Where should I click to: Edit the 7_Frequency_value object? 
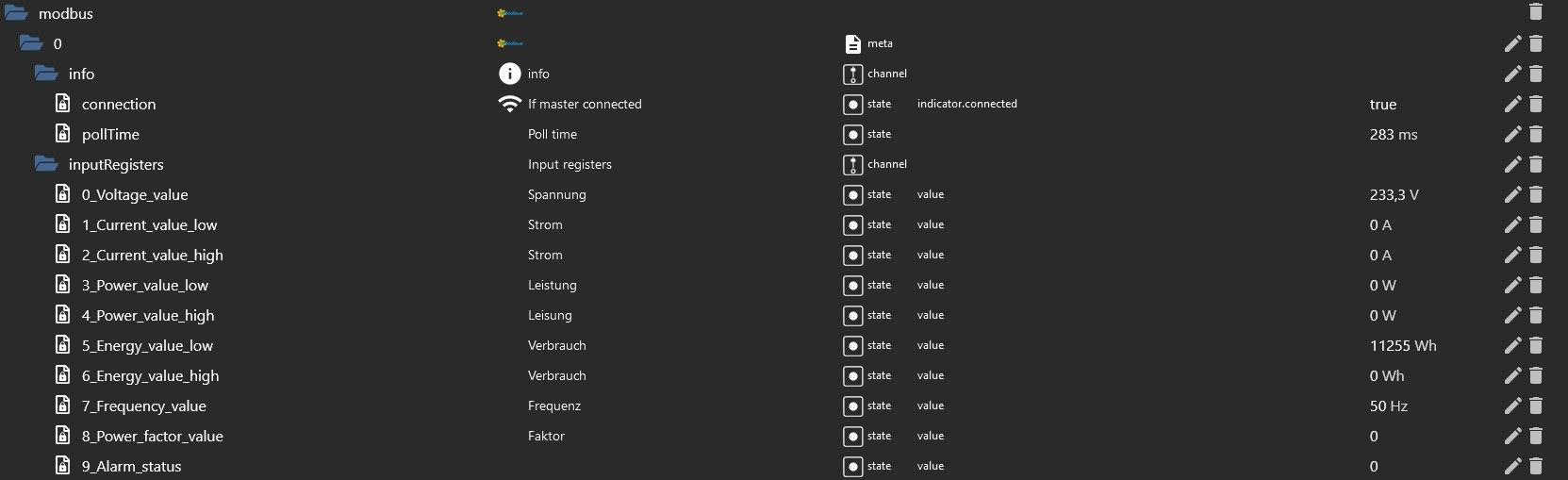[1512, 406]
